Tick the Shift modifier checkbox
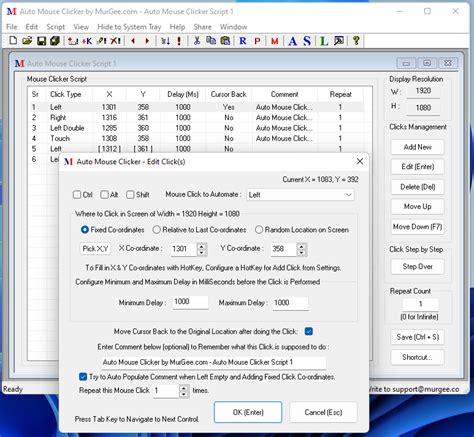 130,195
